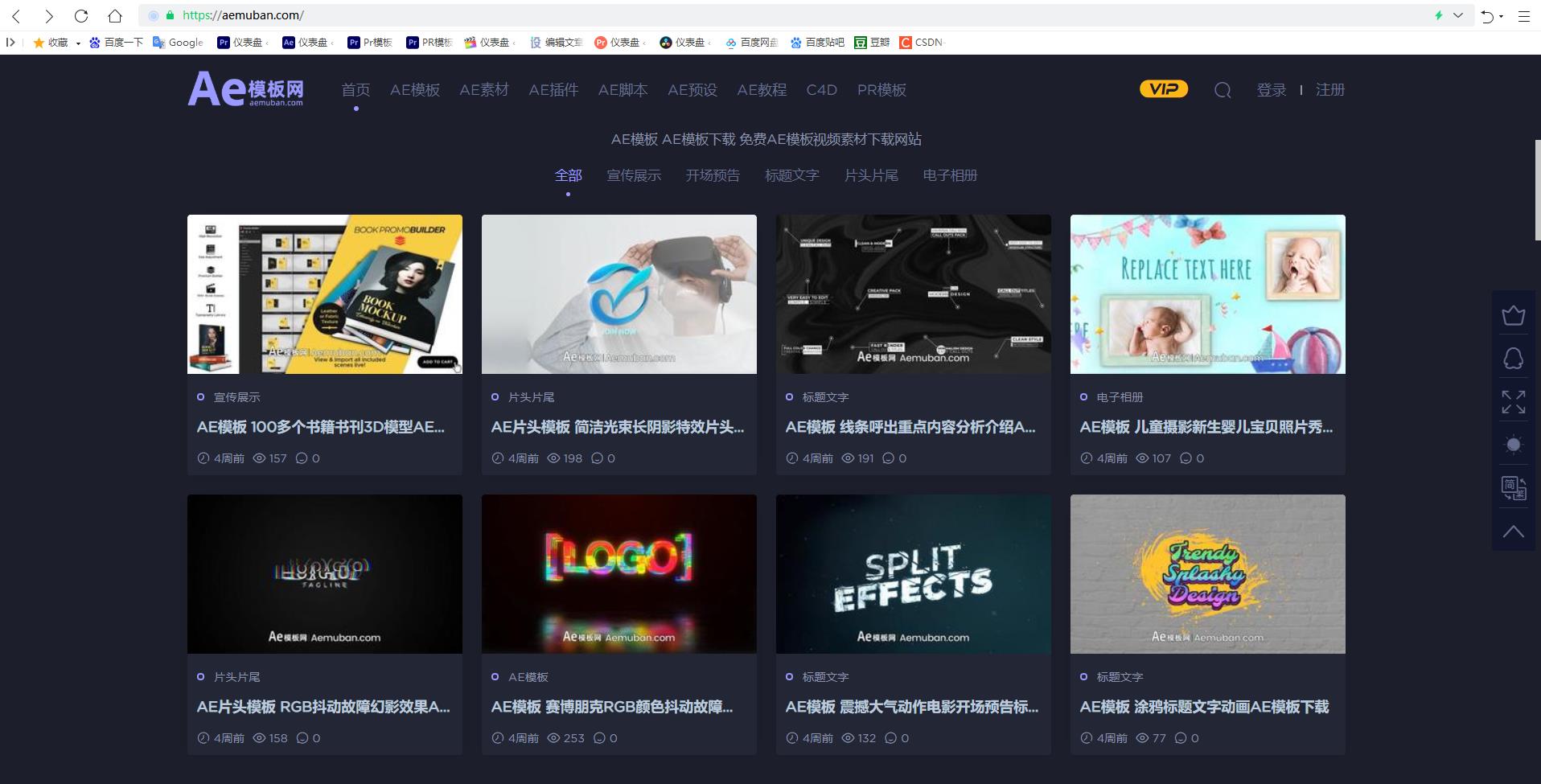Click the 登录 login link

(1271, 90)
